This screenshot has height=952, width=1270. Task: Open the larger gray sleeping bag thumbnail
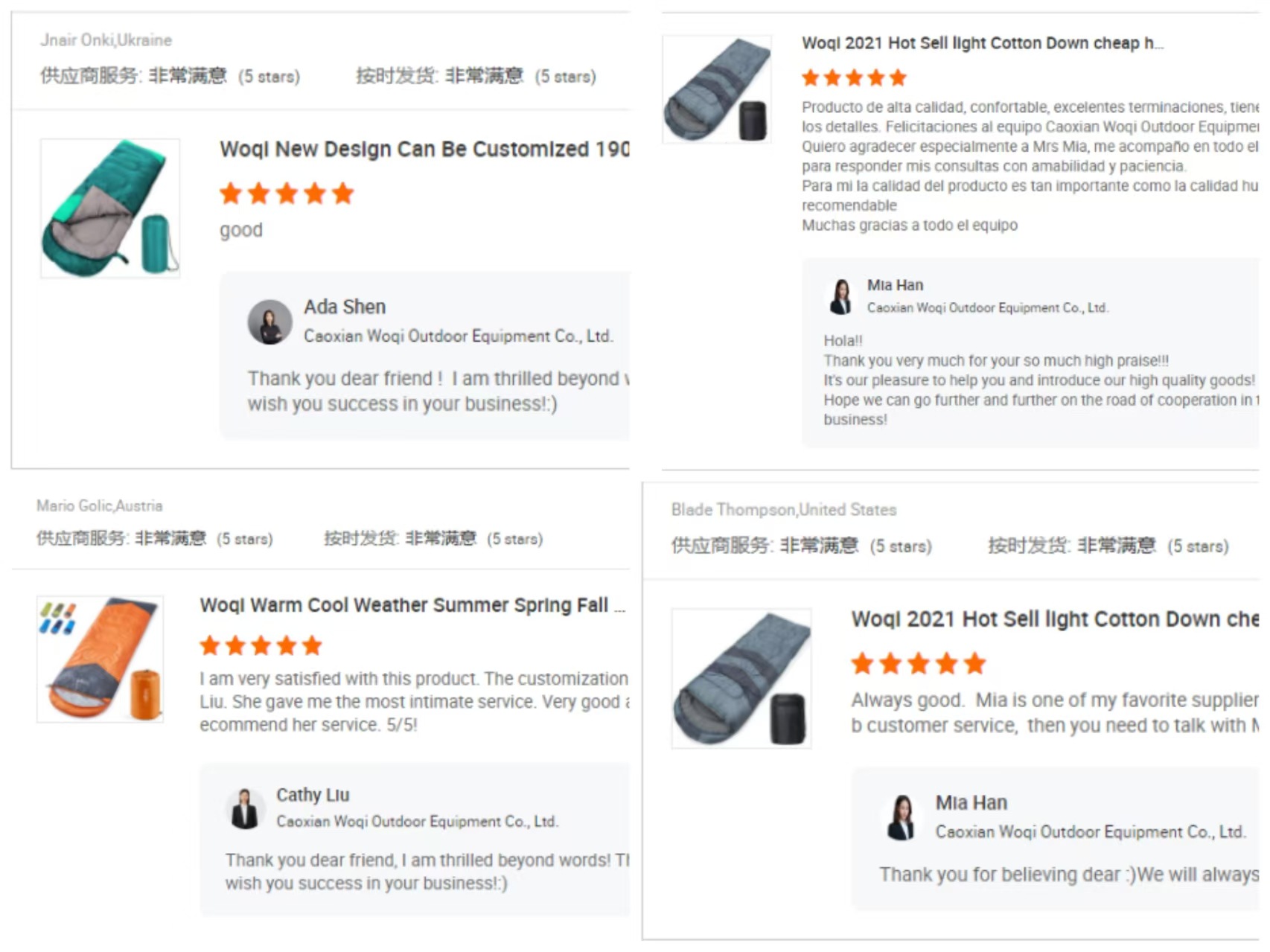tap(741, 678)
